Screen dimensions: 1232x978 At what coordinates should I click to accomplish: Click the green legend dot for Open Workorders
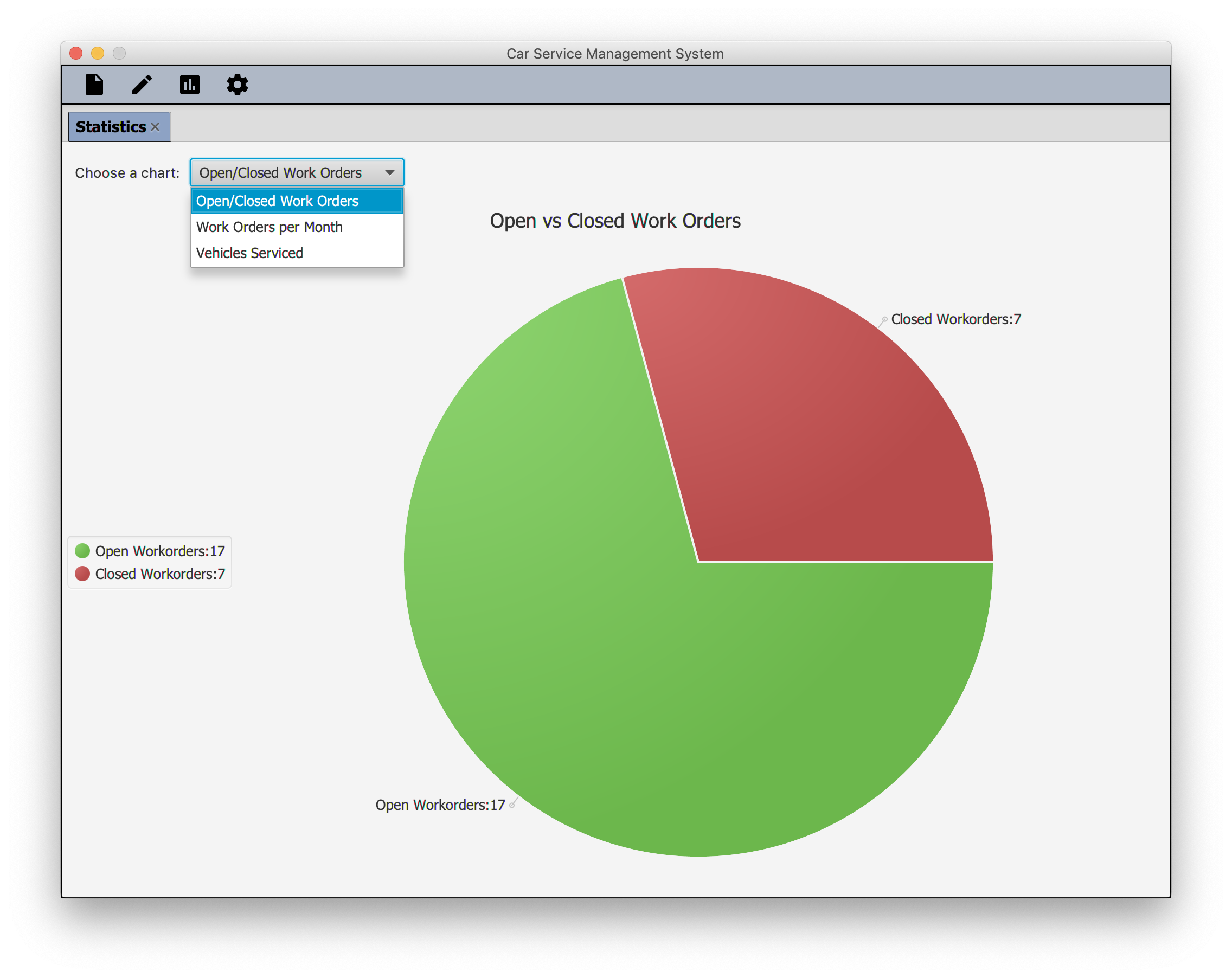tap(82, 551)
